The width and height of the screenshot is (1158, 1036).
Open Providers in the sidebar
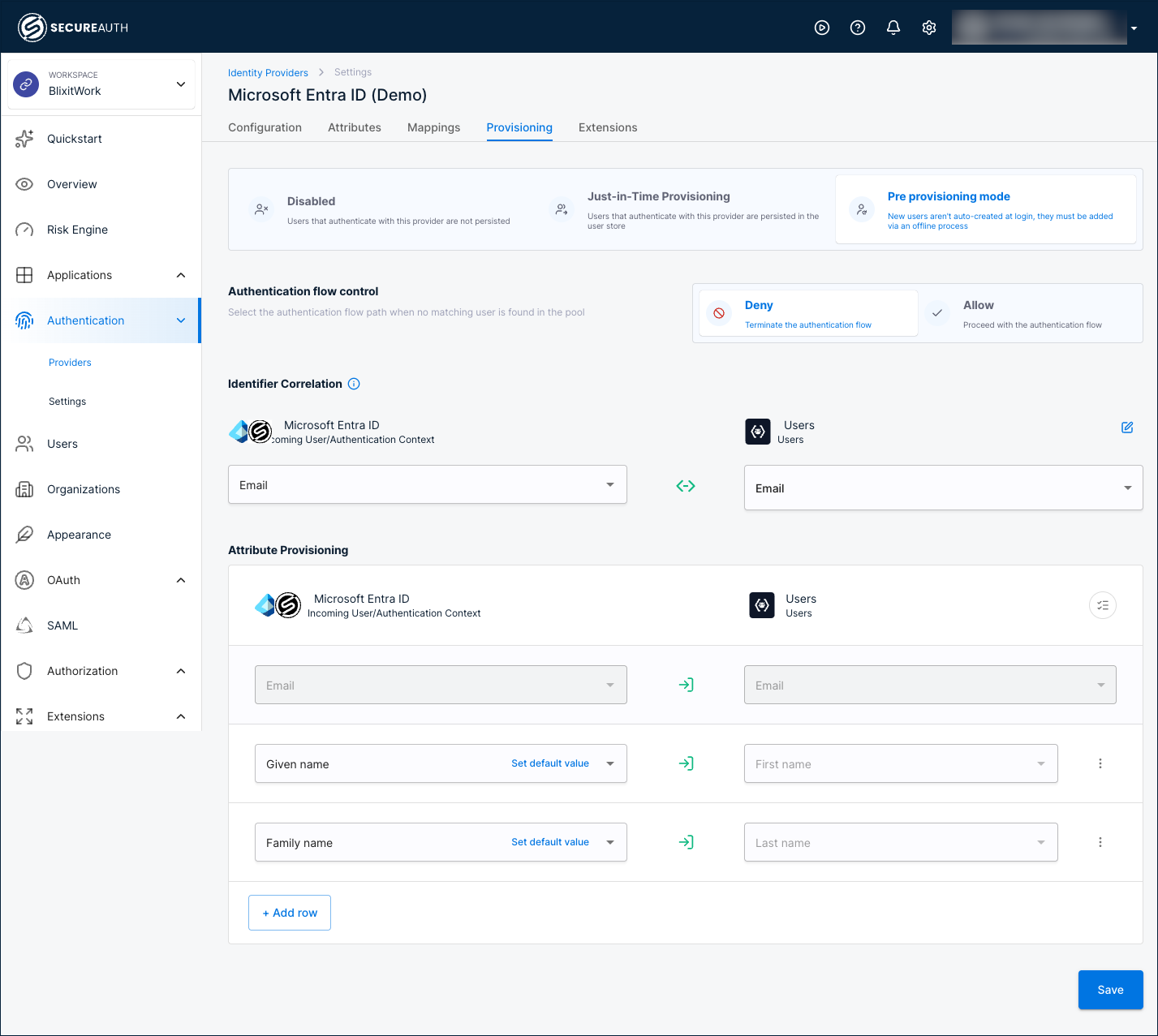70,363
